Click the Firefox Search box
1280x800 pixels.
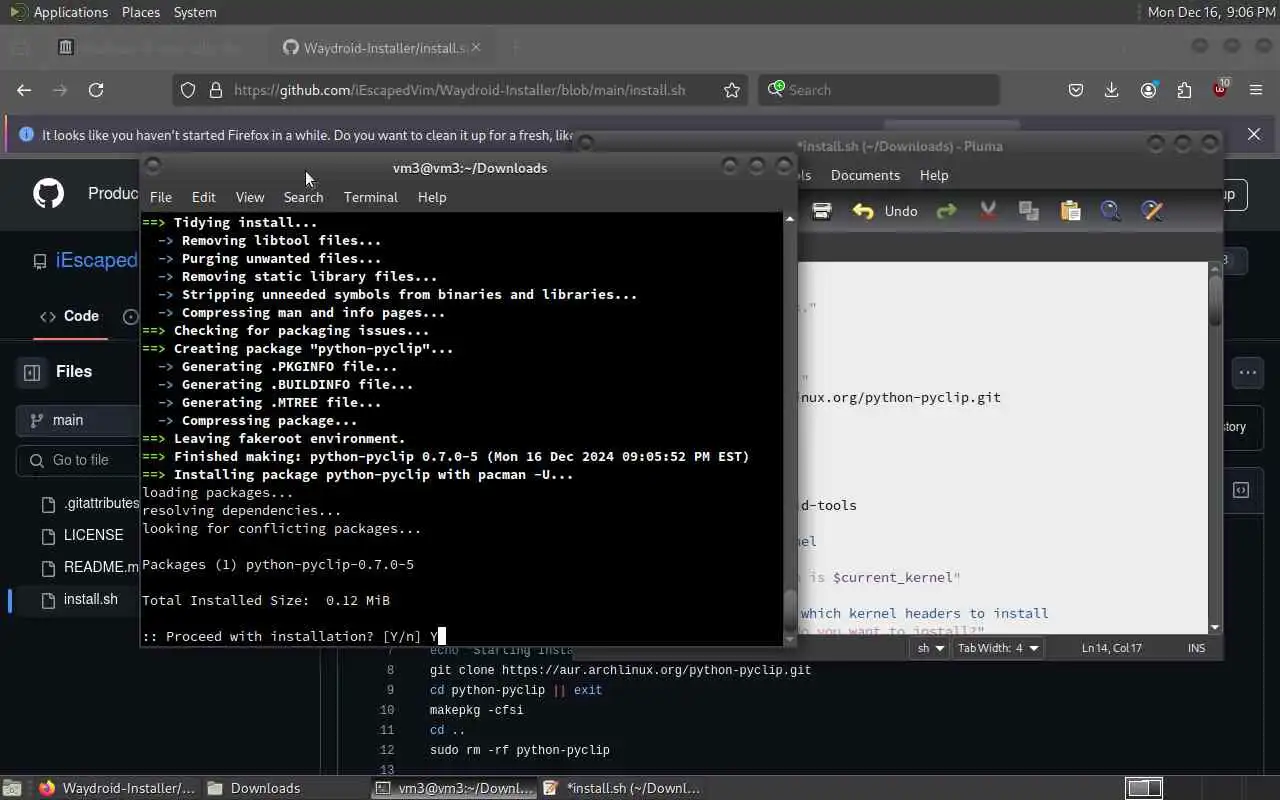pyautogui.click(x=879, y=90)
